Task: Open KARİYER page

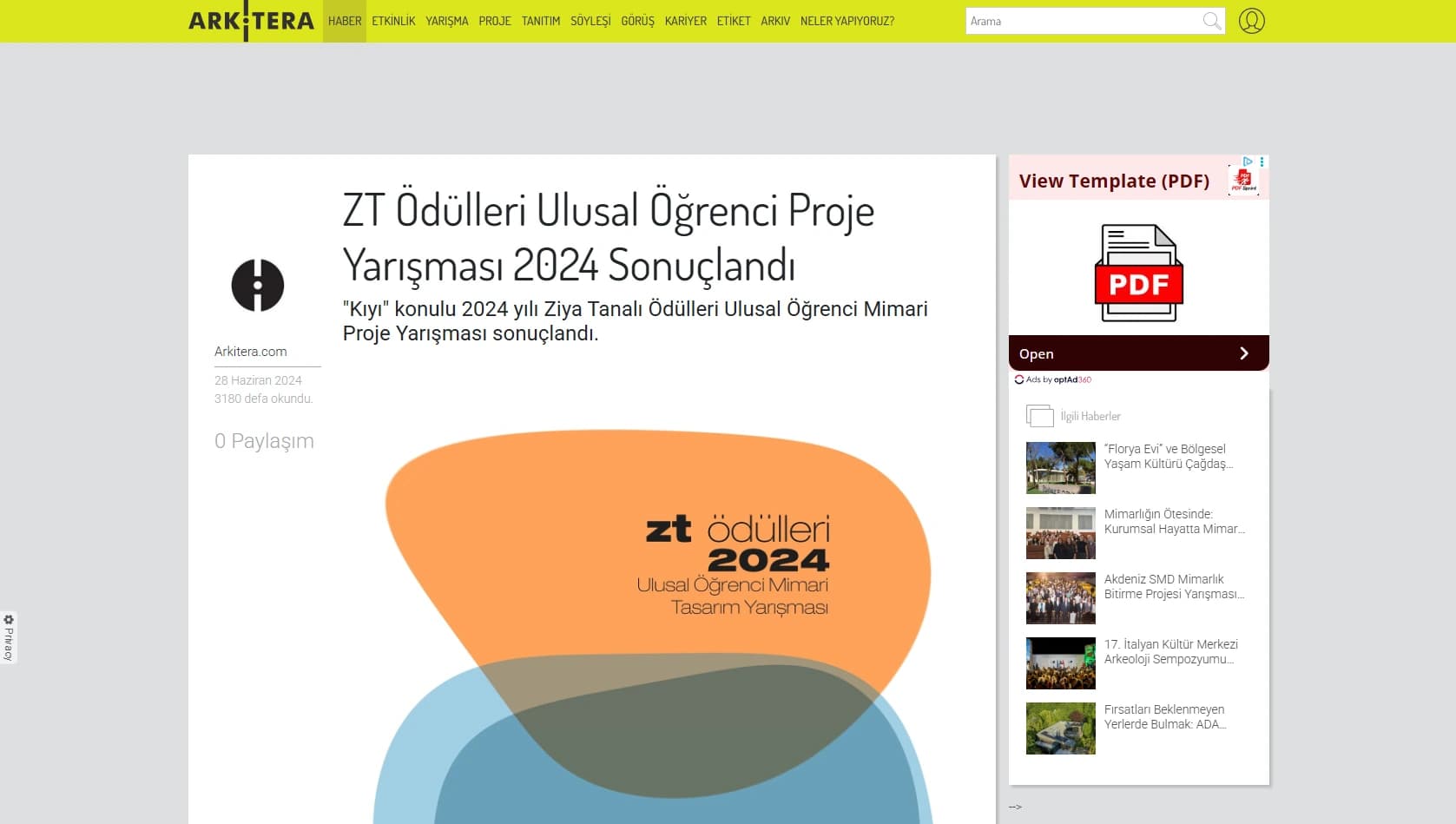Action: 686,21
